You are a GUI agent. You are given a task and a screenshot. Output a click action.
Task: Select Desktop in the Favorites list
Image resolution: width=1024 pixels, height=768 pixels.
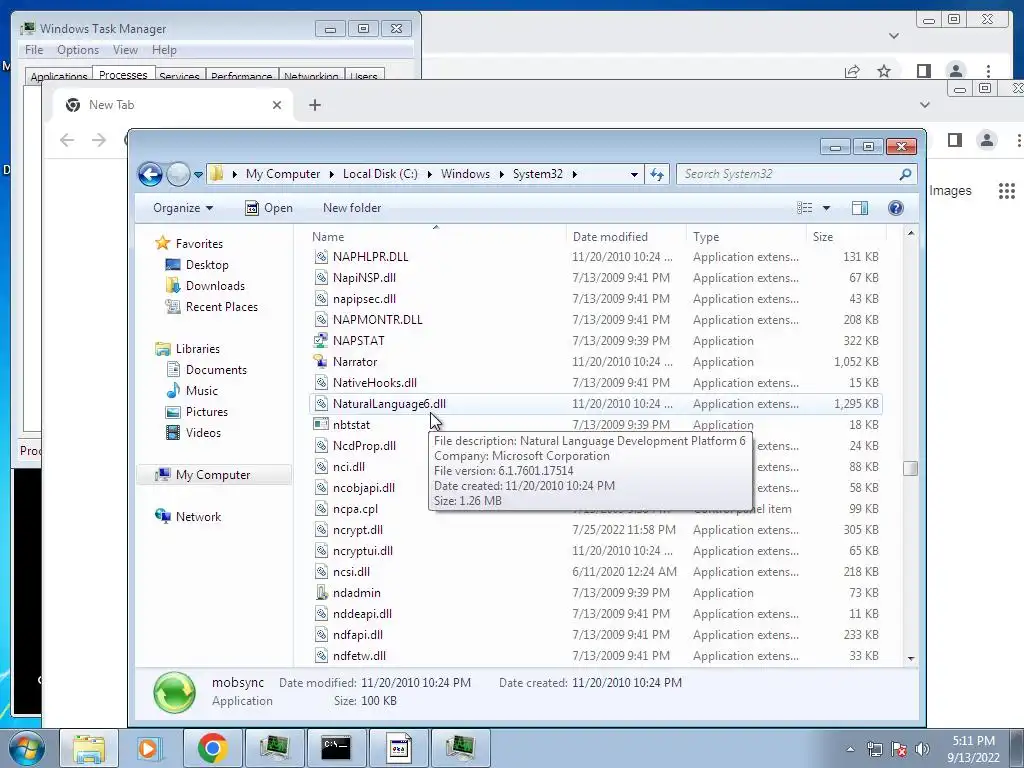[x=207, y=264]
